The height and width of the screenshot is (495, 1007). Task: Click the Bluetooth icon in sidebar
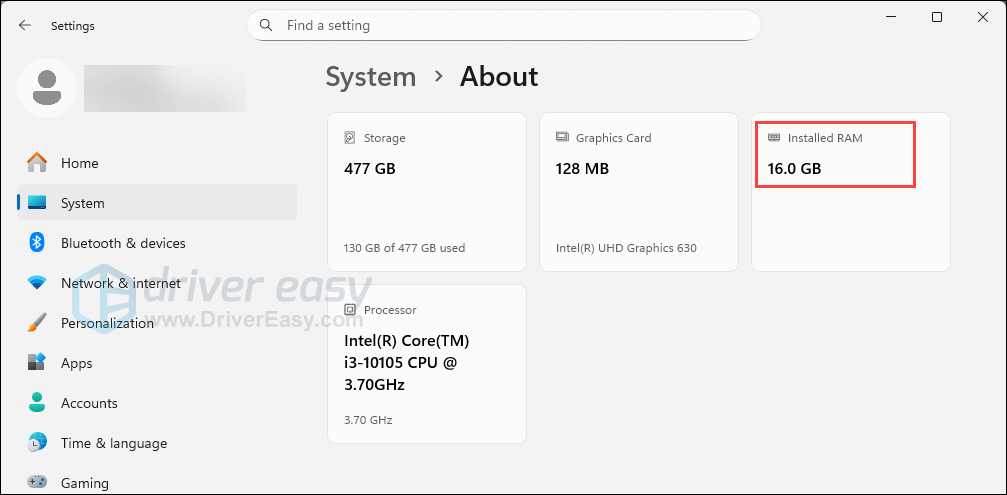coord(37,243)
